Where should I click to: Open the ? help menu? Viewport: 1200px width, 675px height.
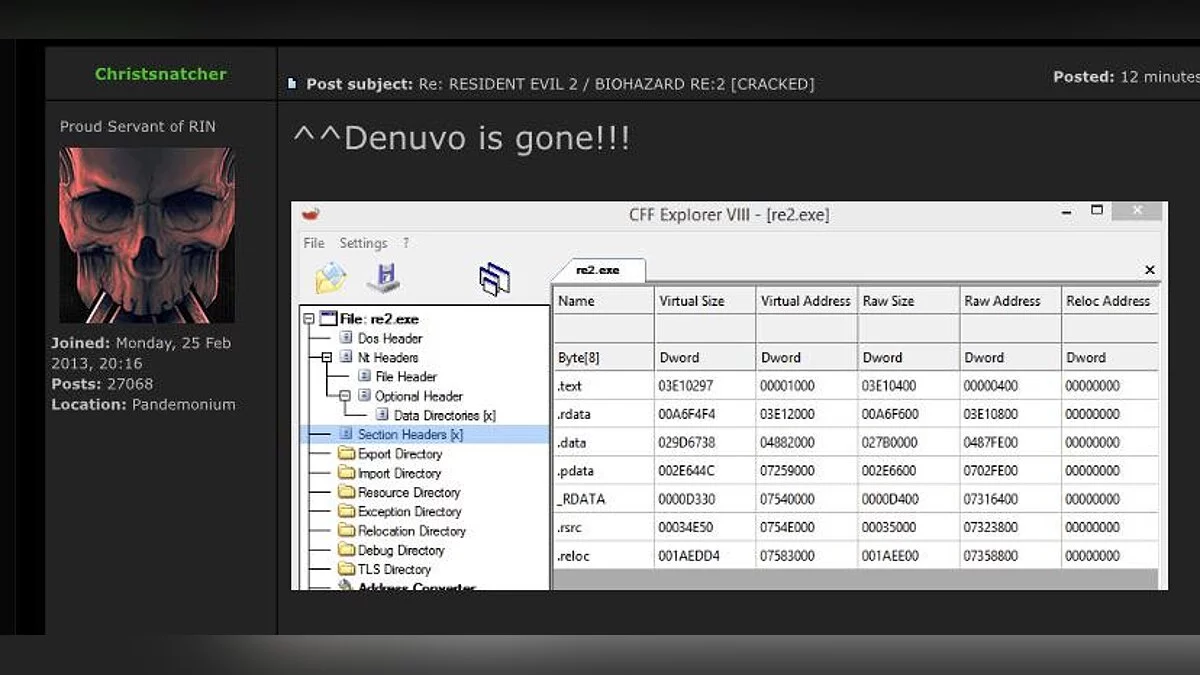[406, 243]
